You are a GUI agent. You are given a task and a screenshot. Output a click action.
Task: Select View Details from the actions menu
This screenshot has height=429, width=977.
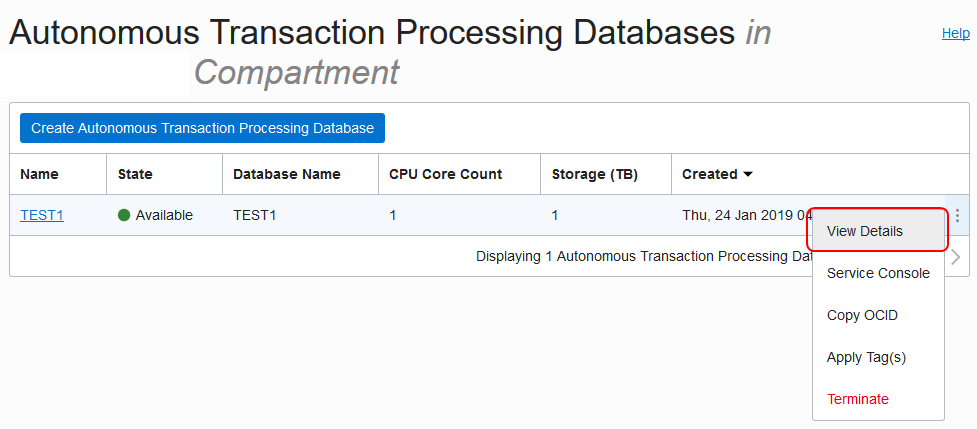(x=864, y=231)
